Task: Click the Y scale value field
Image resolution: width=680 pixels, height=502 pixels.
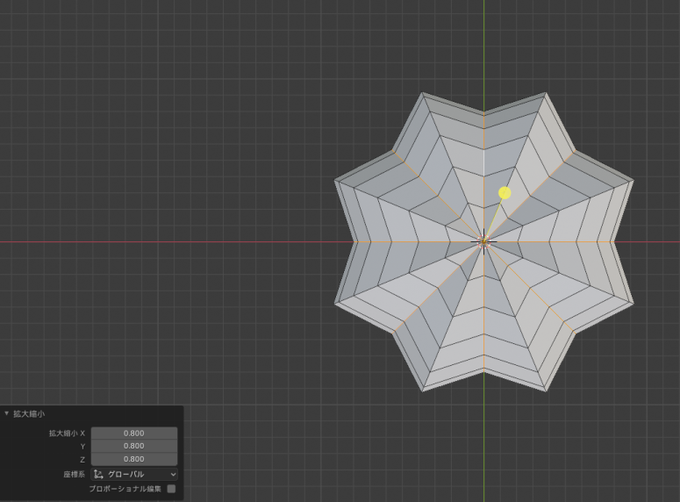Action: (x=134, y=446)
